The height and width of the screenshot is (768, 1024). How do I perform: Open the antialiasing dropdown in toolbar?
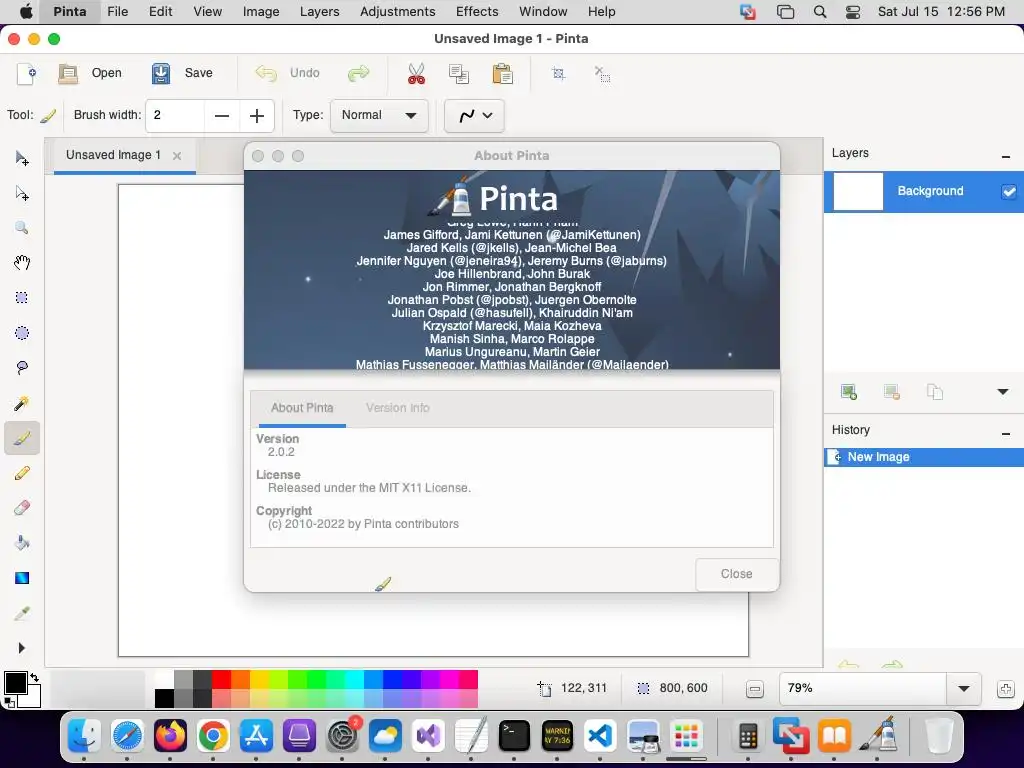[x=474, y=116]
